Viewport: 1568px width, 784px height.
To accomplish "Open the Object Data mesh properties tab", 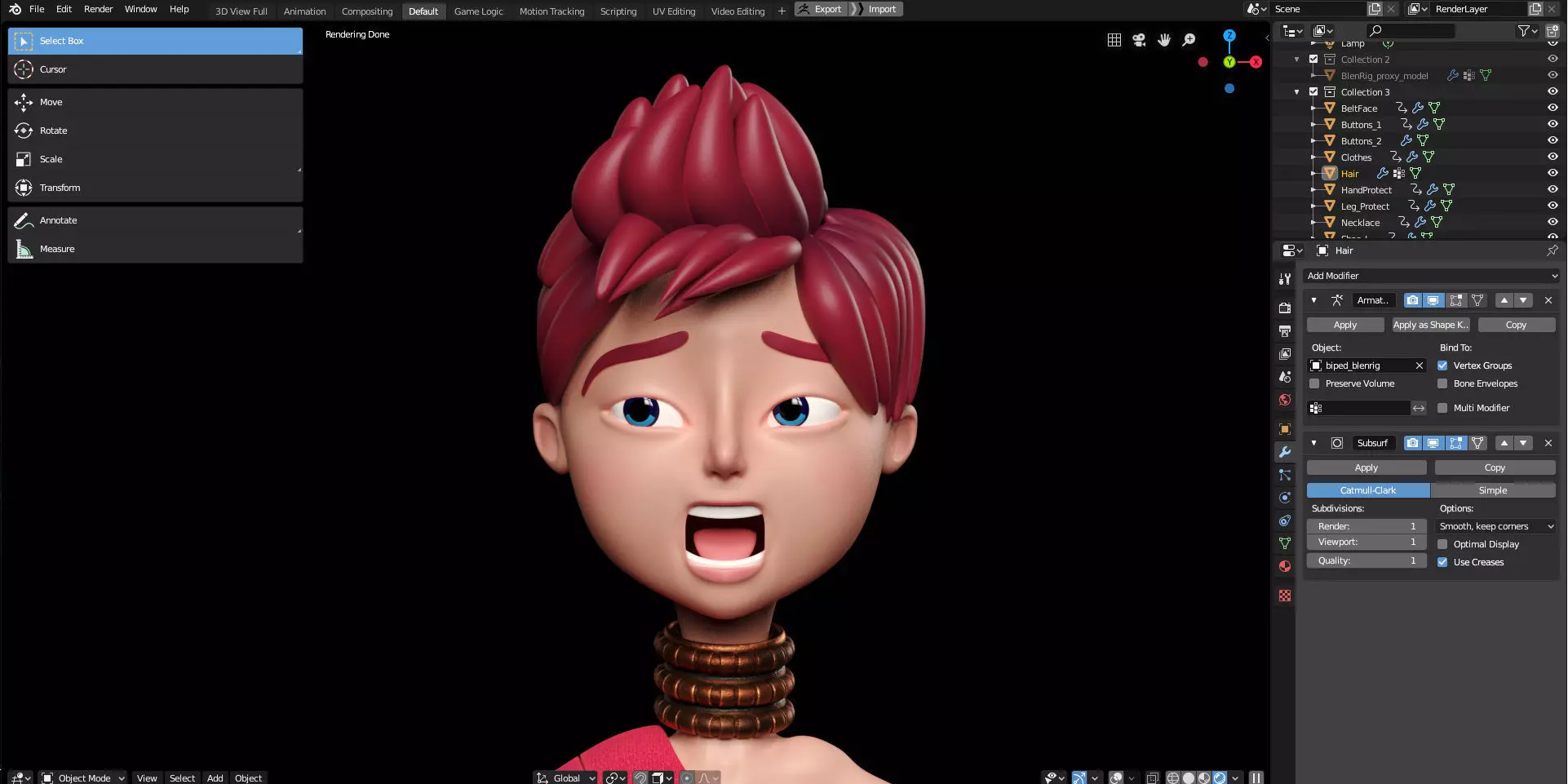I will click(1285, 543).
